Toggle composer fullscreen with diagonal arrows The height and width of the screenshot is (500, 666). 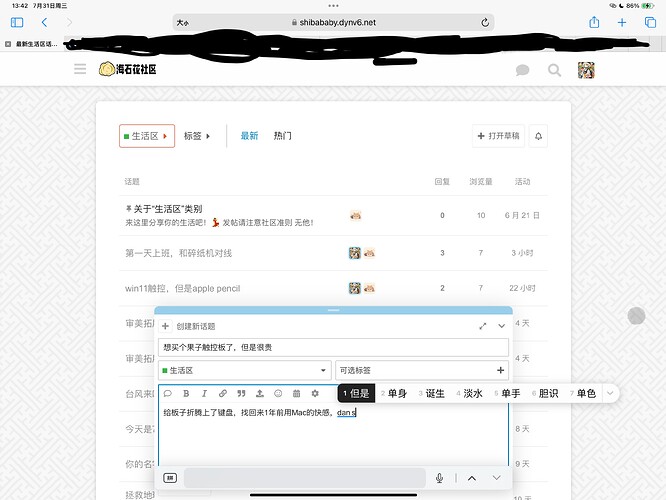[483, 326]
